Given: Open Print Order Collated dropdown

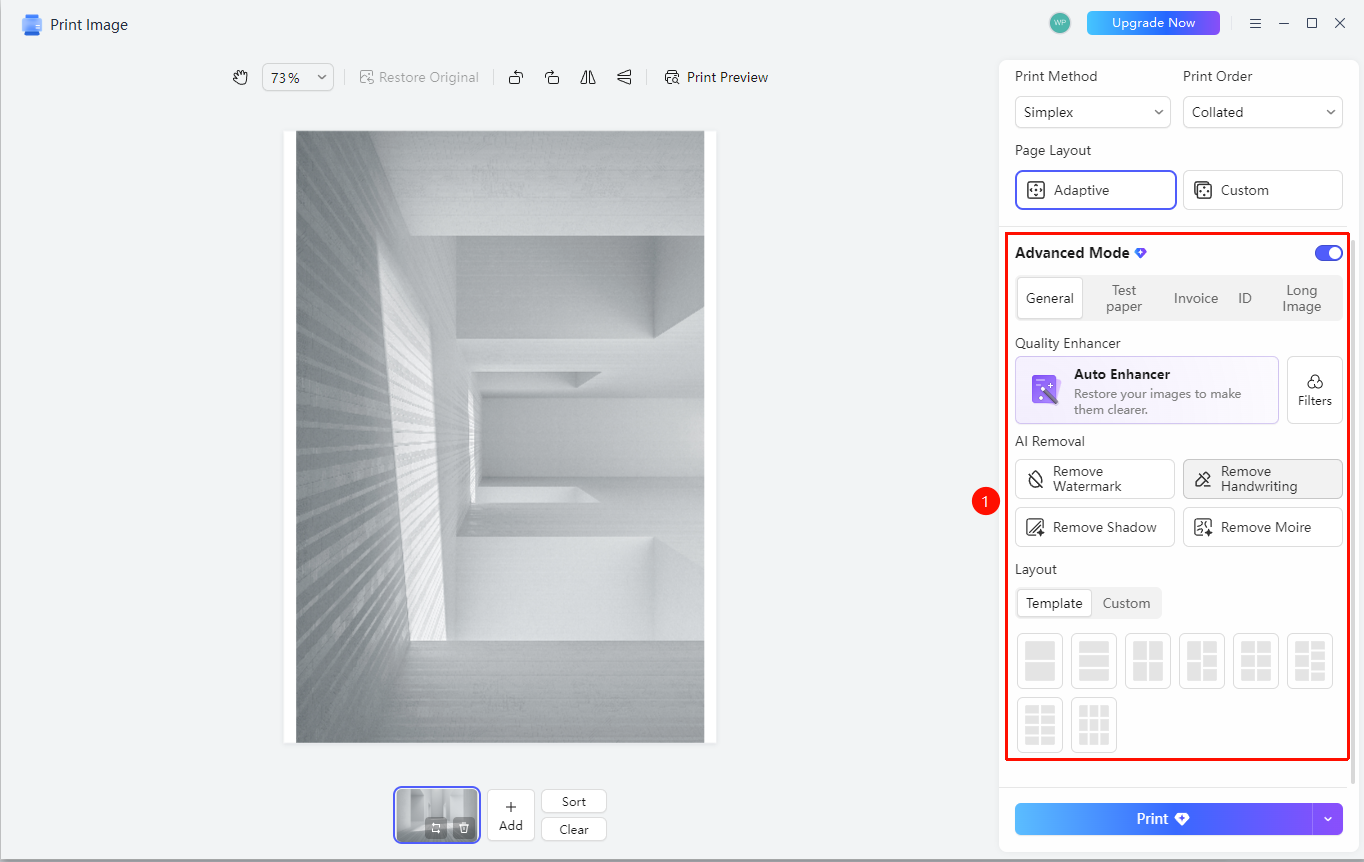Looking at the screenshot, I should point(1263,112).
